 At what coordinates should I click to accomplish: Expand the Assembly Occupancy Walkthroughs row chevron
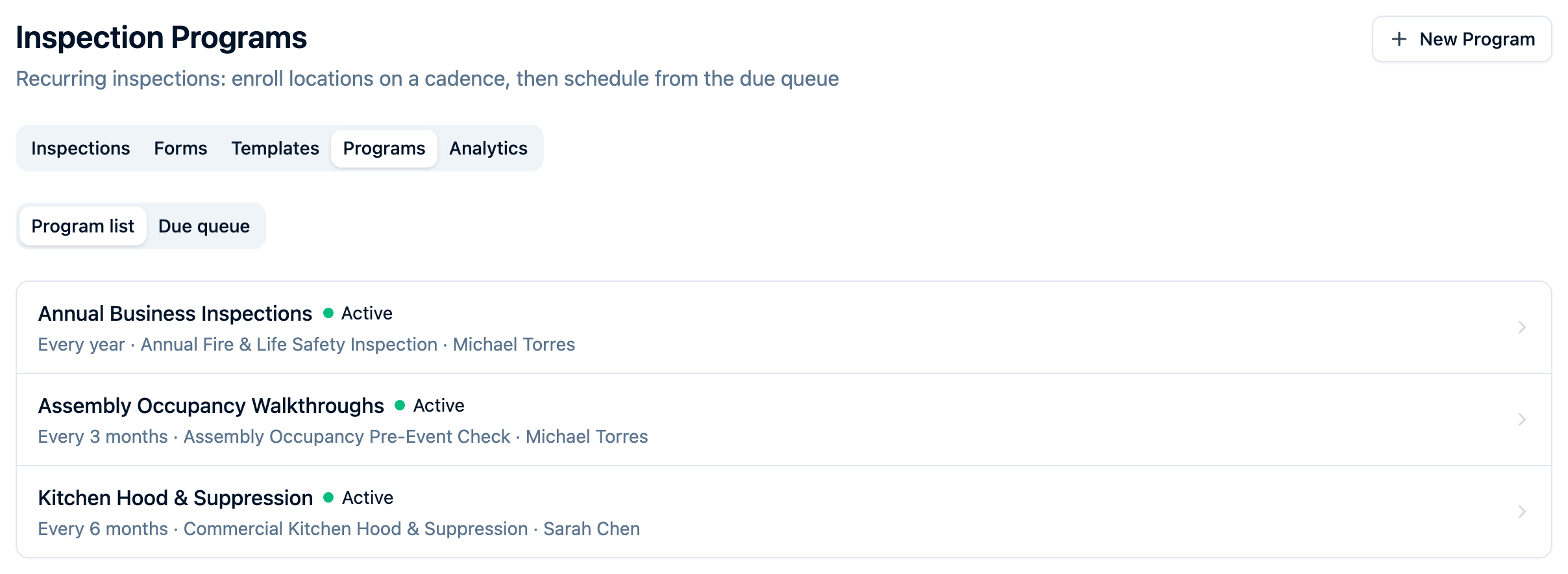pyautogui.click(x=1521, y=419)
